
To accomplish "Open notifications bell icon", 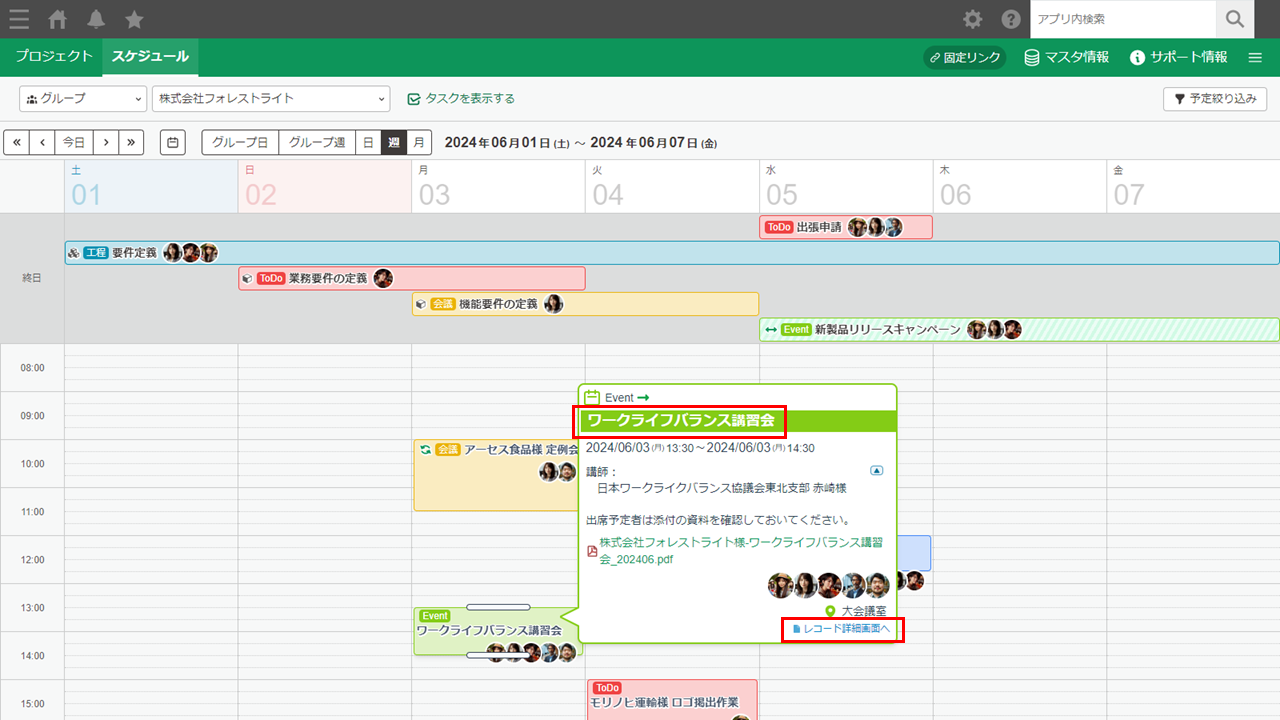I will point(96,19).
